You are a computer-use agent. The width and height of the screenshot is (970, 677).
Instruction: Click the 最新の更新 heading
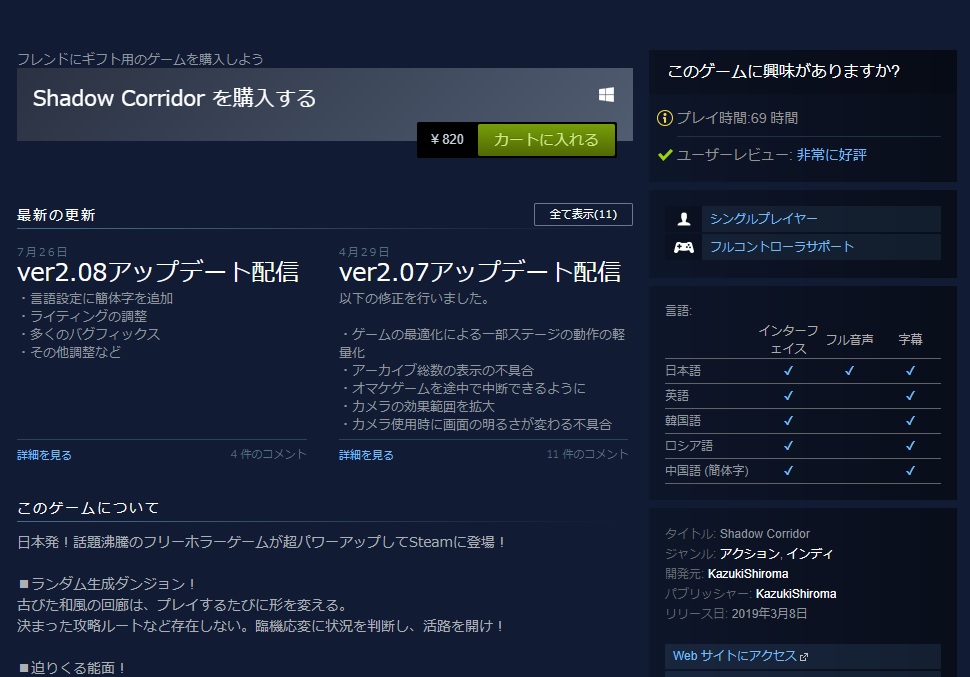tap(56, 215)
